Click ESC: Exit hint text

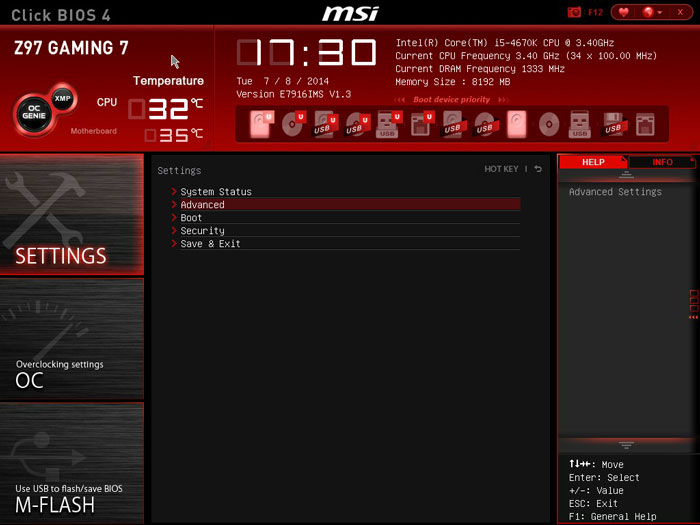pyautogui.click(x=593, y=504)
